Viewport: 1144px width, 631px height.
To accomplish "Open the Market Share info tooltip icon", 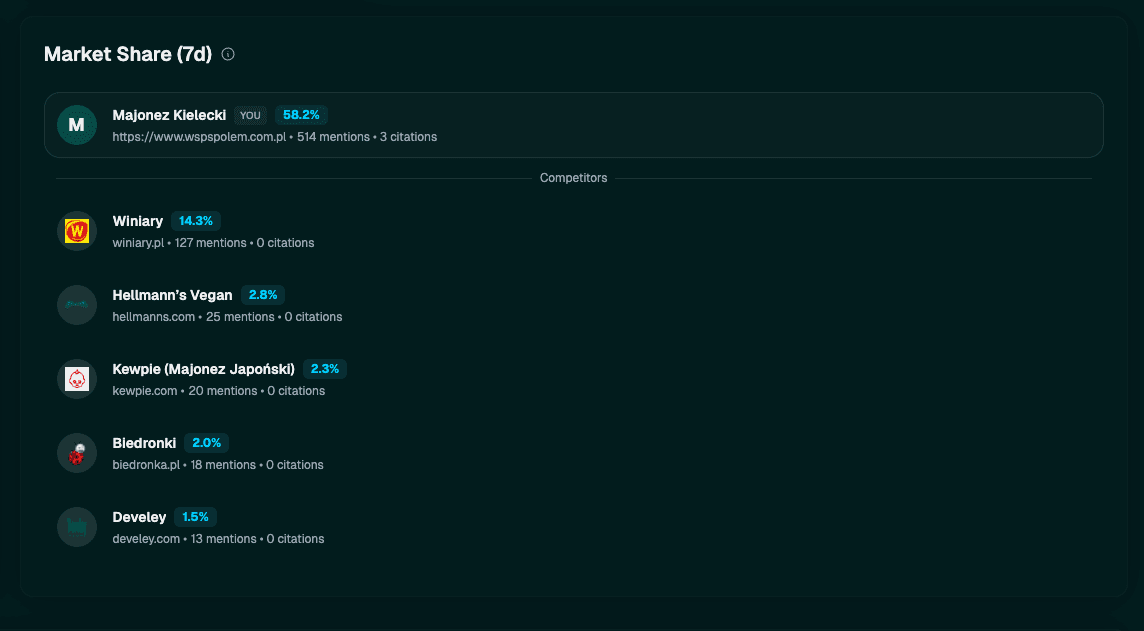I will (228, 54).
